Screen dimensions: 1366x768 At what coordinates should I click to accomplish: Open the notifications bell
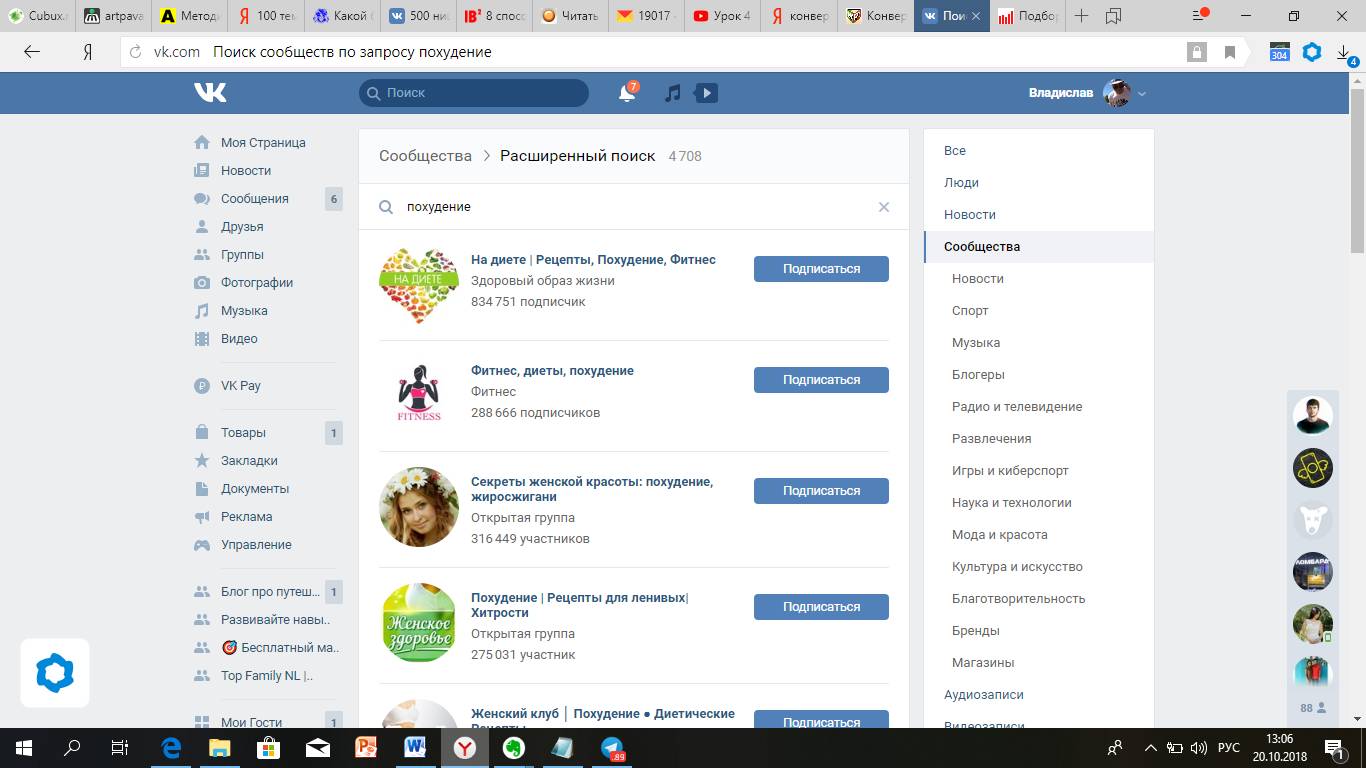click(x=627, y=93)
